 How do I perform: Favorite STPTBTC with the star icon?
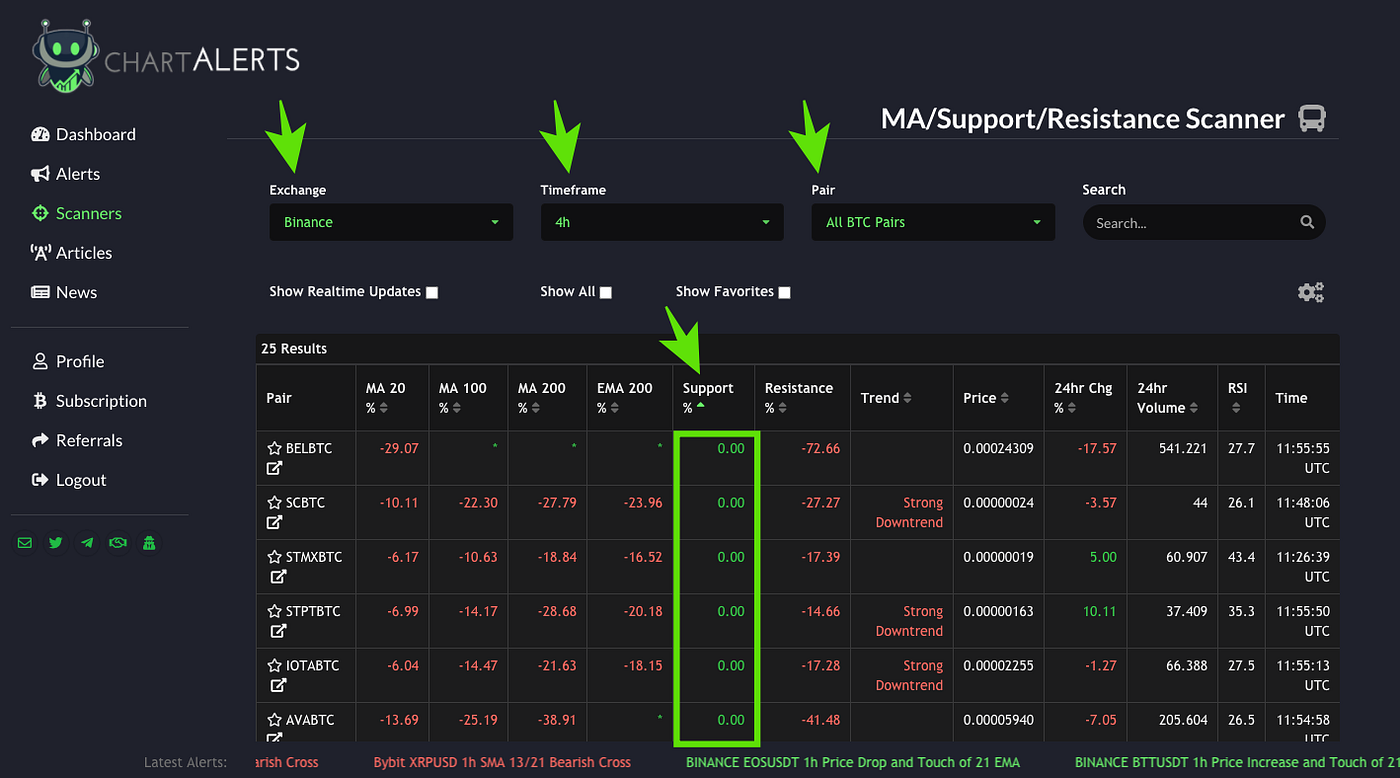click(274, 611)
